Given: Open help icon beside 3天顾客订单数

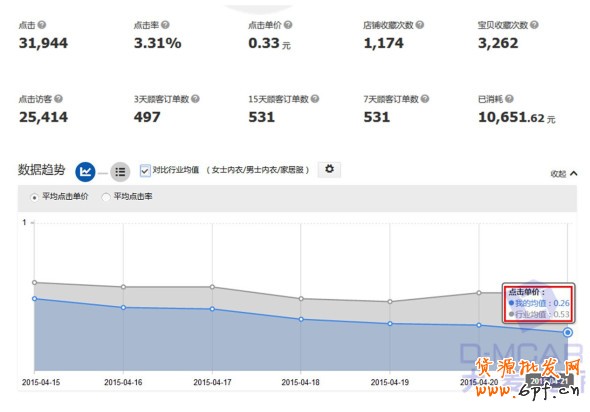Looking at the screenshot, I should pyautogui.click(x=195, y=99).
